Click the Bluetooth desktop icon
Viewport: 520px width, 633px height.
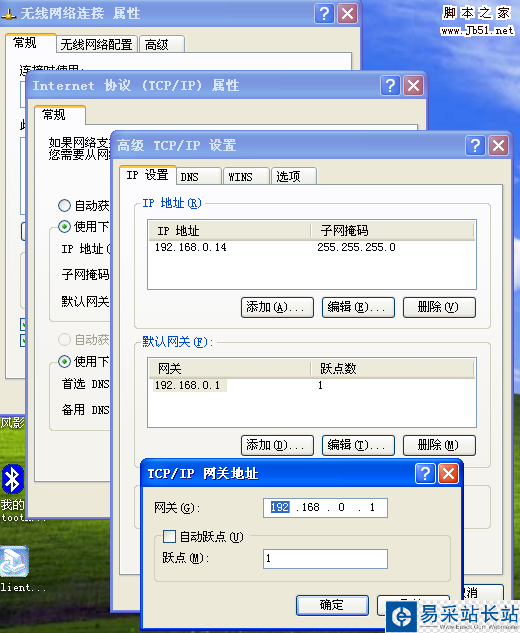pos(13,480)
